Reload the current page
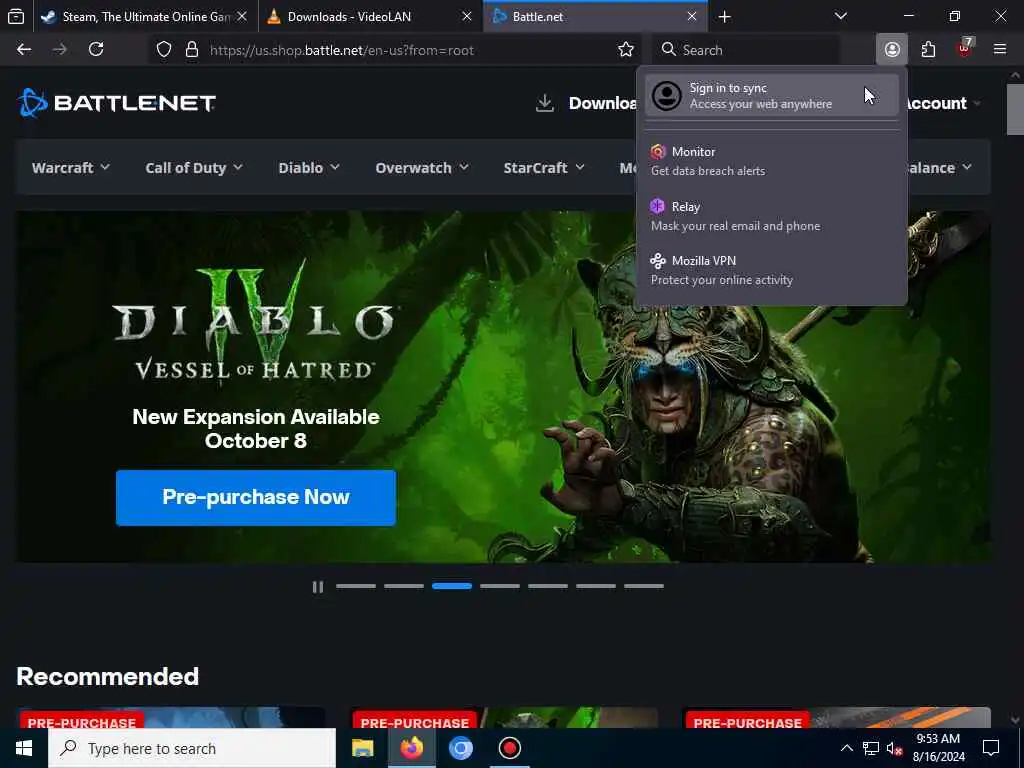This screenshot has height=768, width=1024. [x=96, y=50]
